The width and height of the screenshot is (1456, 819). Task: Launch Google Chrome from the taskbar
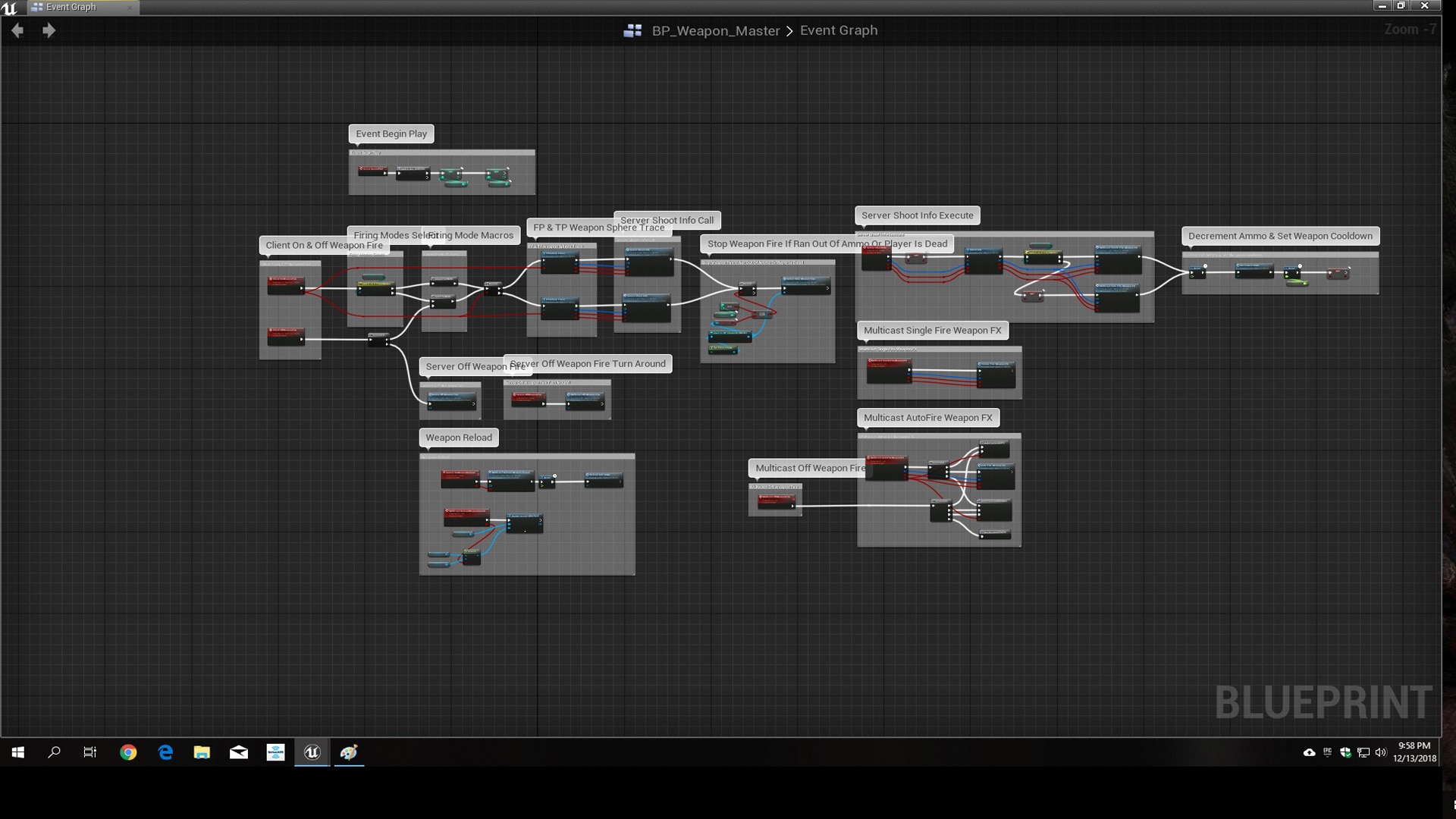(x=129, y=752)
